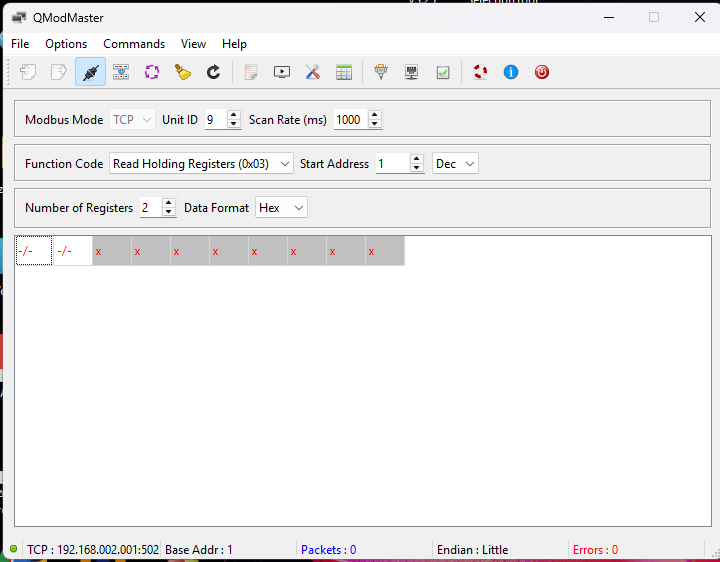This screenshot has width=720, height=562.
Task: Open the View menu
Action: coord(193,44)
